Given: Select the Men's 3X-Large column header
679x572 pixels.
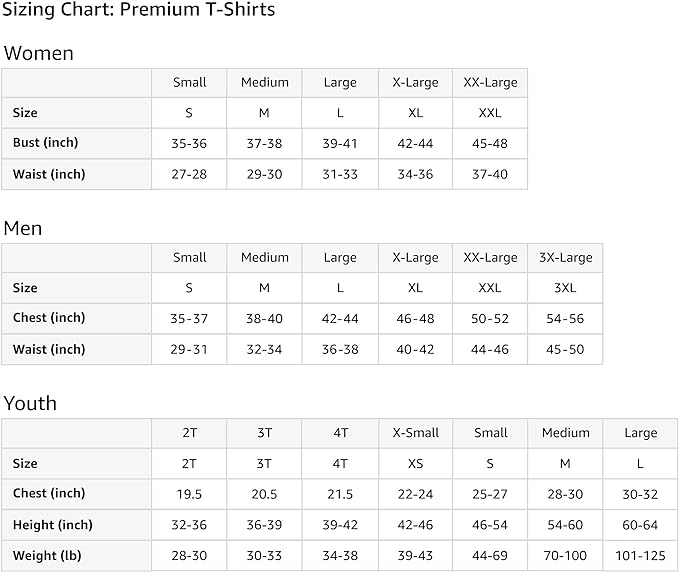Looking at the screenshot, I should pos(565,257).
